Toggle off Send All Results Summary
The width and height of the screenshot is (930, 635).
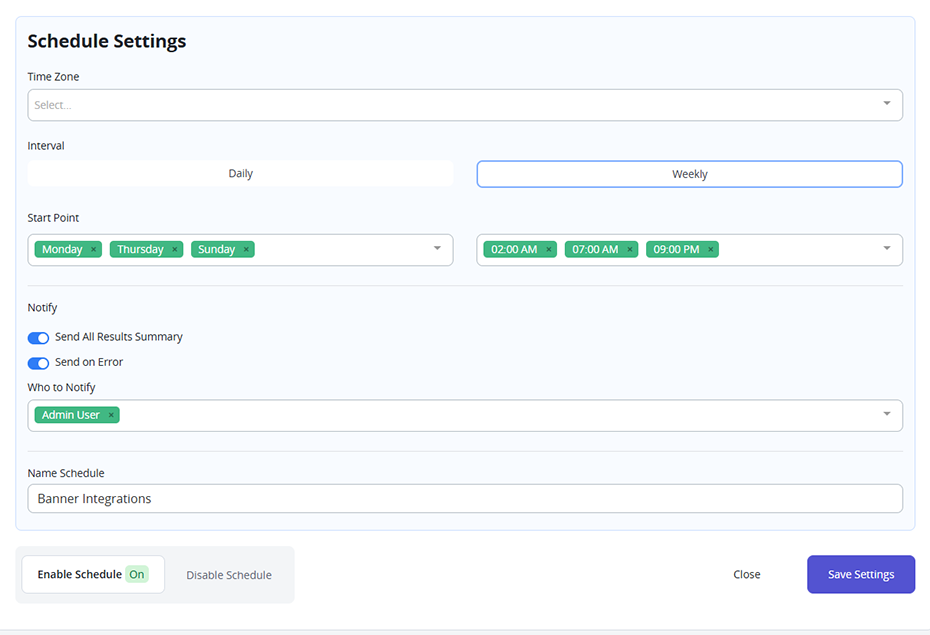pyautogui.click(x=38, y=338)
